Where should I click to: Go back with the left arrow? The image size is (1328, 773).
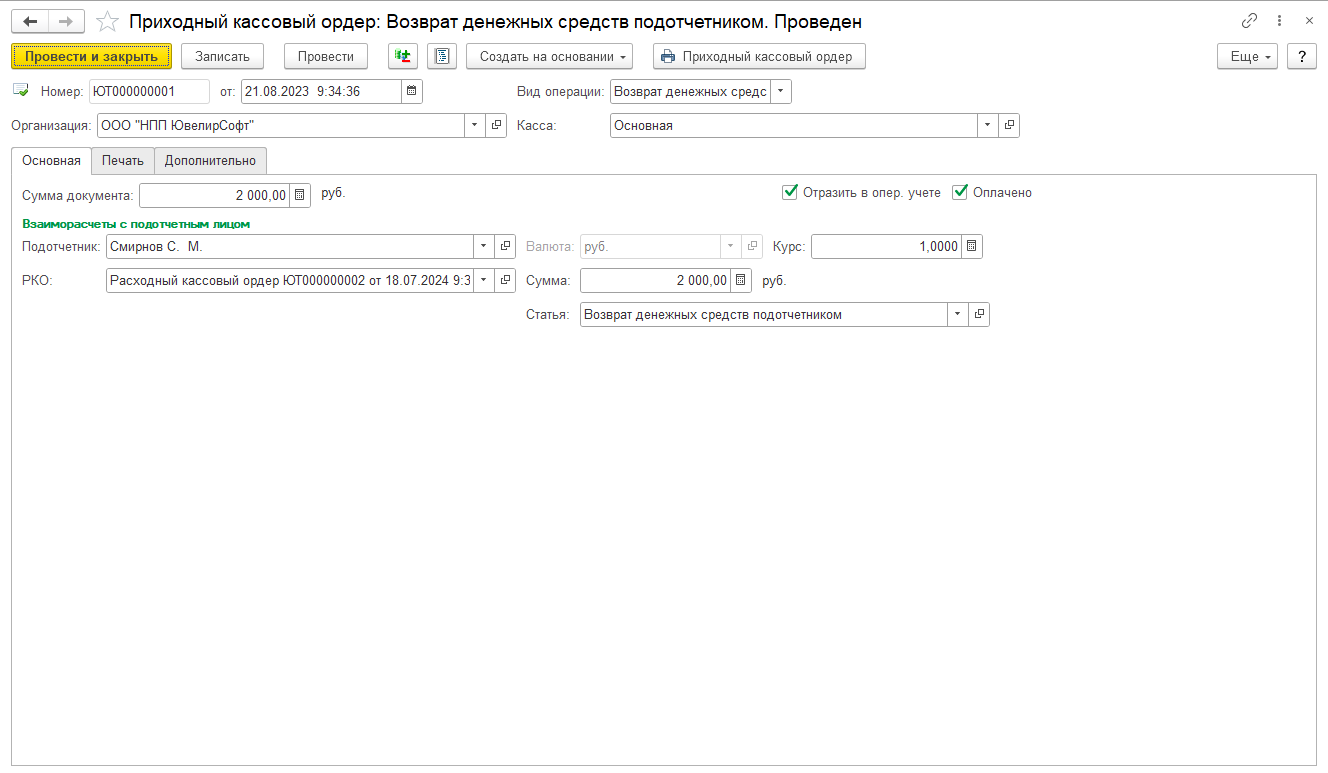pyautogui.click(x=30, y=21)
